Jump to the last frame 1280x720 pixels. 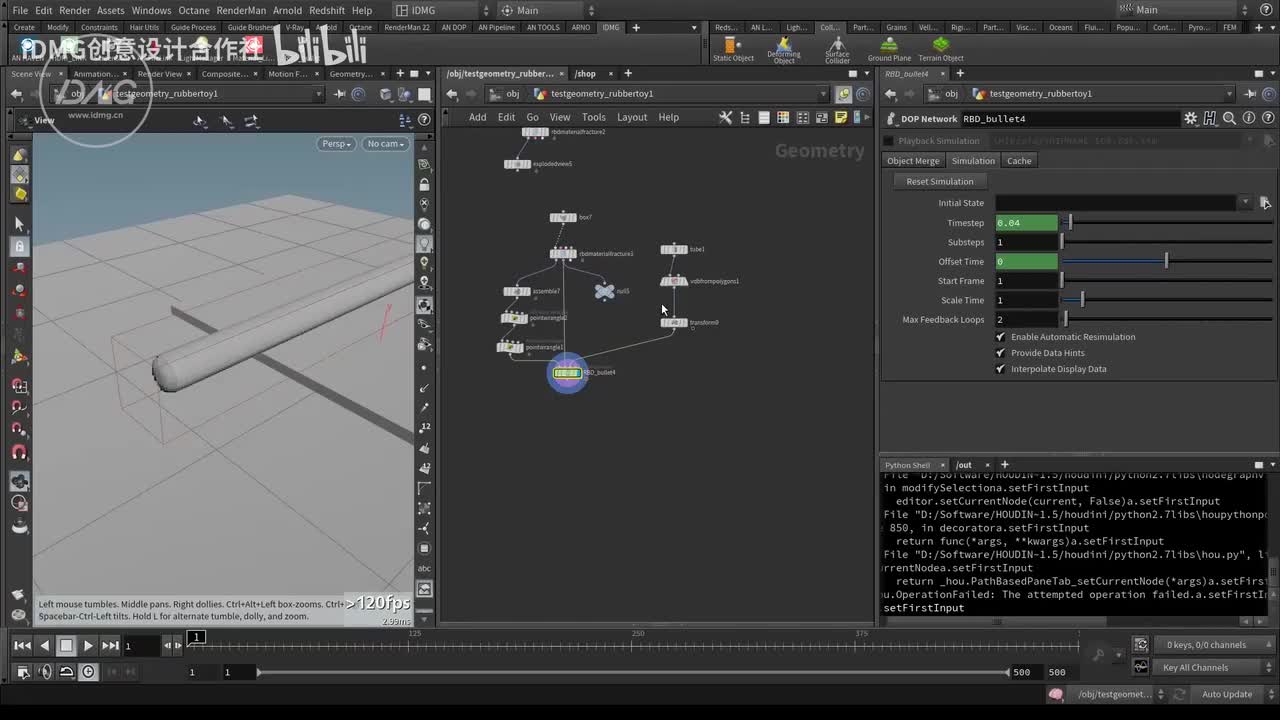(110, 646)
